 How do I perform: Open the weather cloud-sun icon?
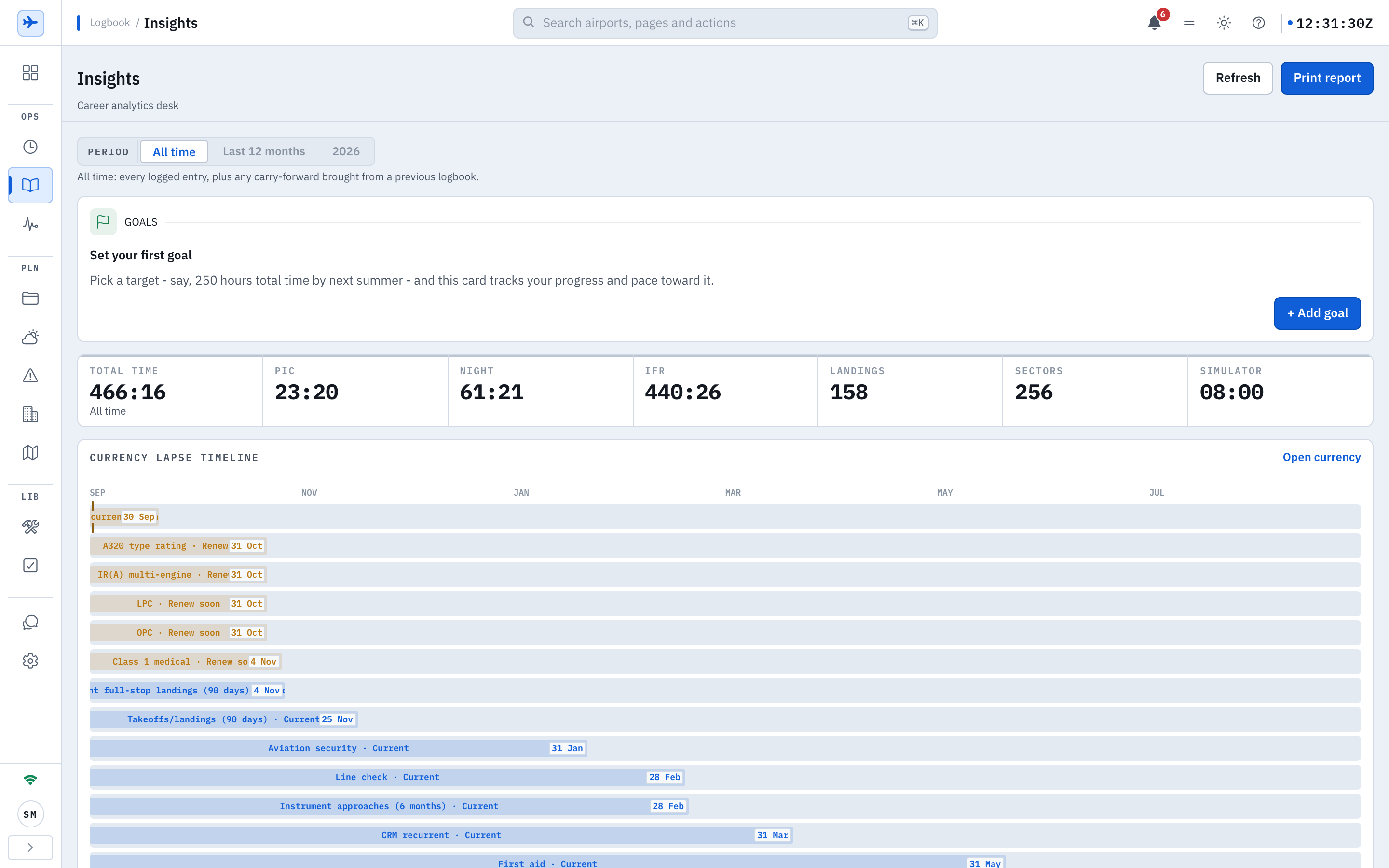pos(30,337)
